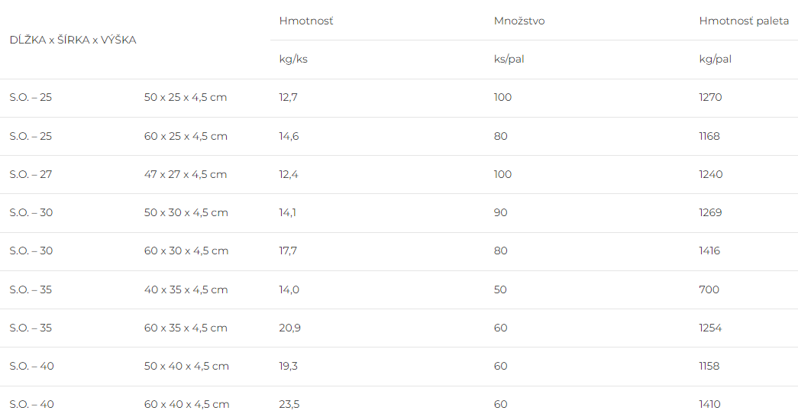Select the pallet weight 700

(708, 290)
